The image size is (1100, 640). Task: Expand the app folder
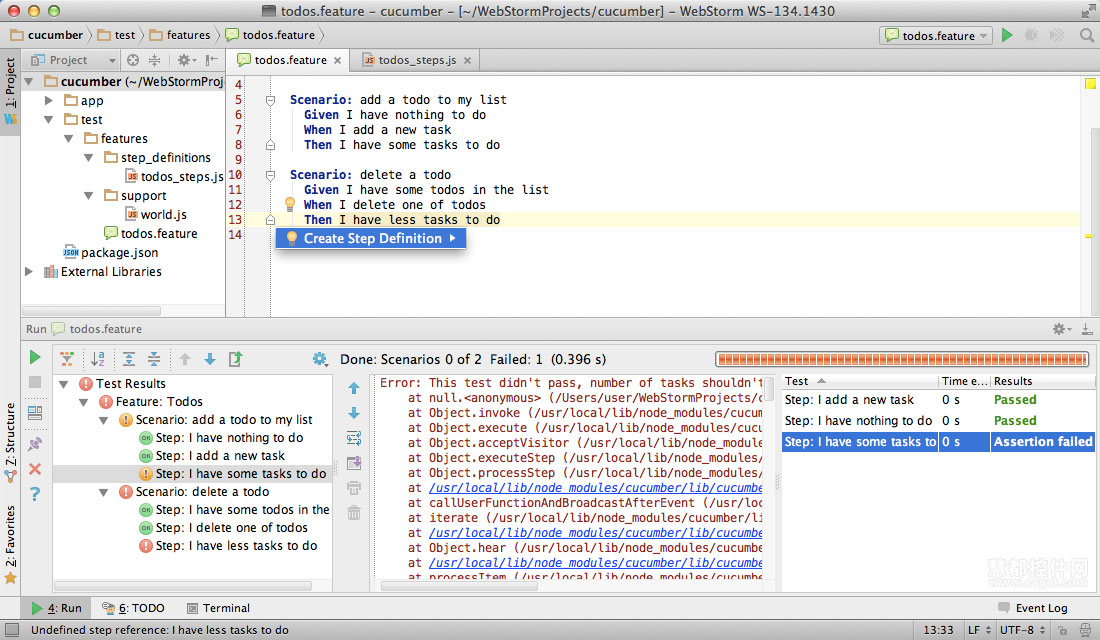[48, 100]
